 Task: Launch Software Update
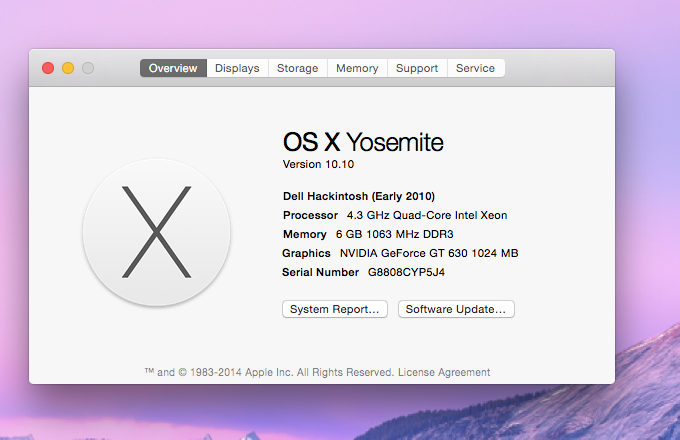(457, 310)
